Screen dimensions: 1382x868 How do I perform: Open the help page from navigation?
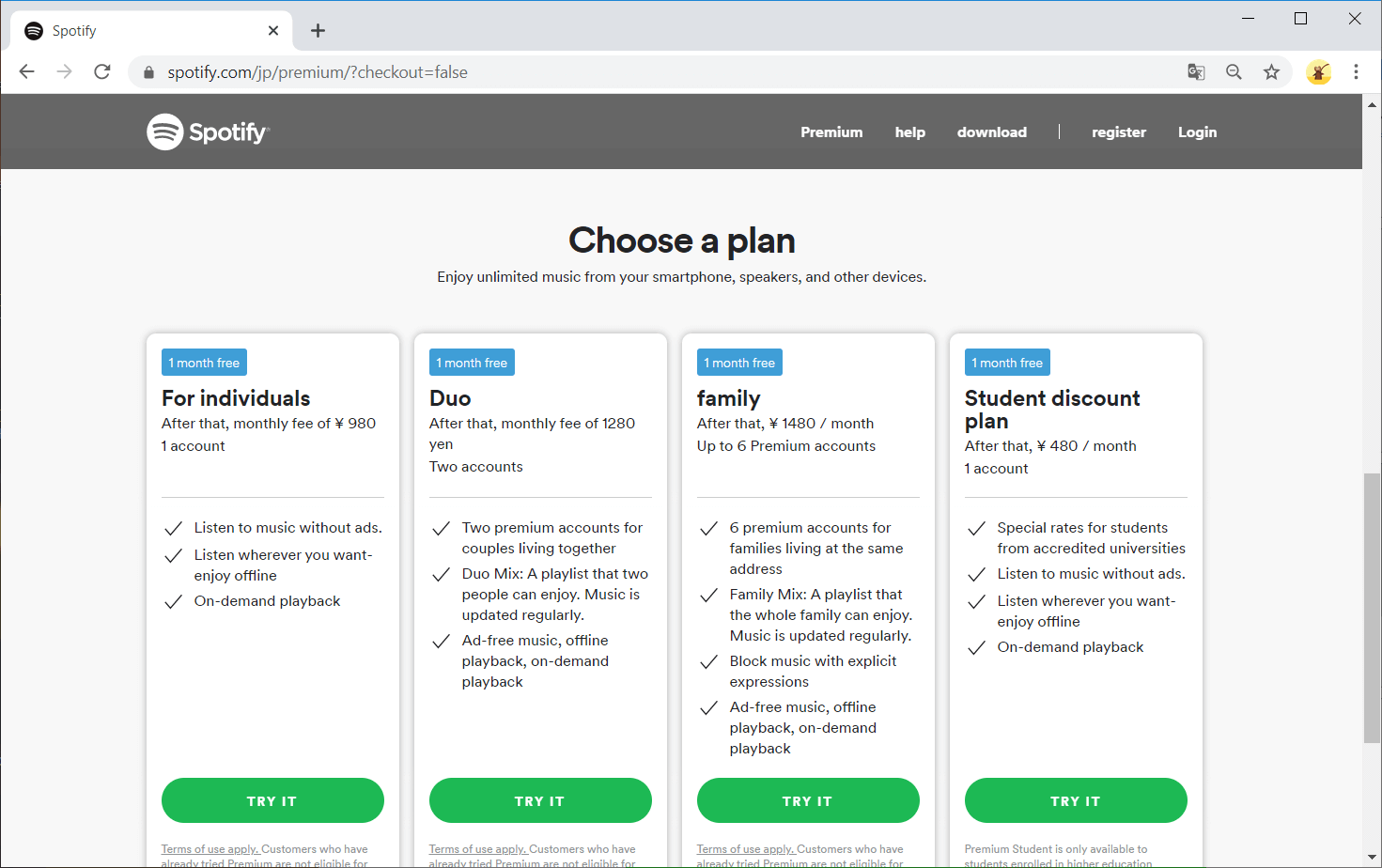909,132
